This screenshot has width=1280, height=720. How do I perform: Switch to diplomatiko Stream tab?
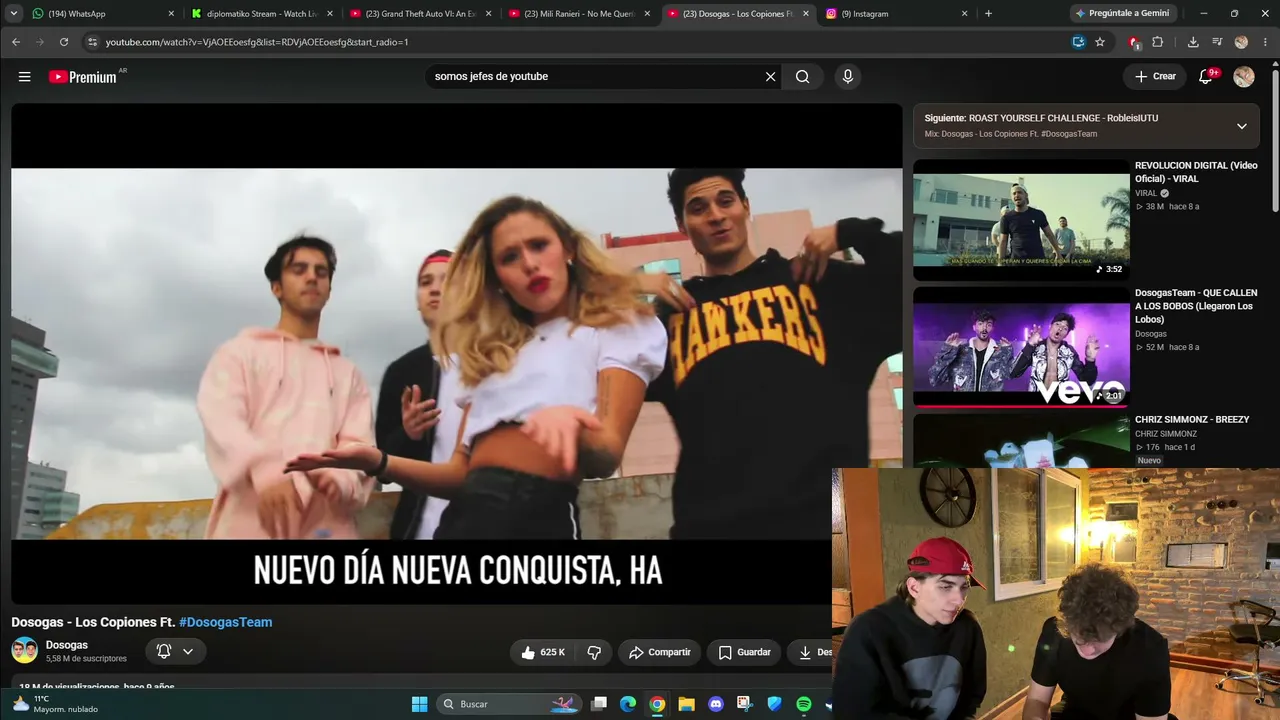coord(262,14)
